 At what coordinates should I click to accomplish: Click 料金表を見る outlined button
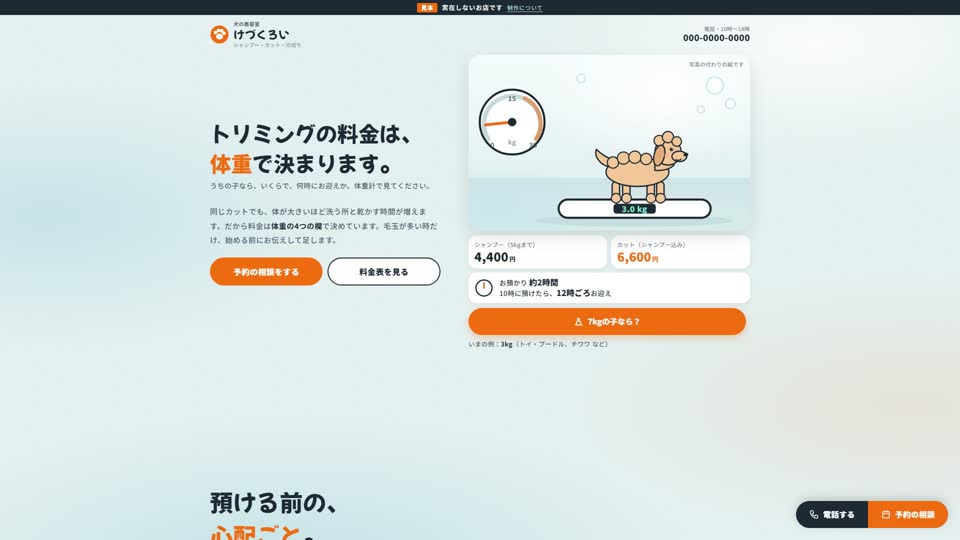coord(384,271)
